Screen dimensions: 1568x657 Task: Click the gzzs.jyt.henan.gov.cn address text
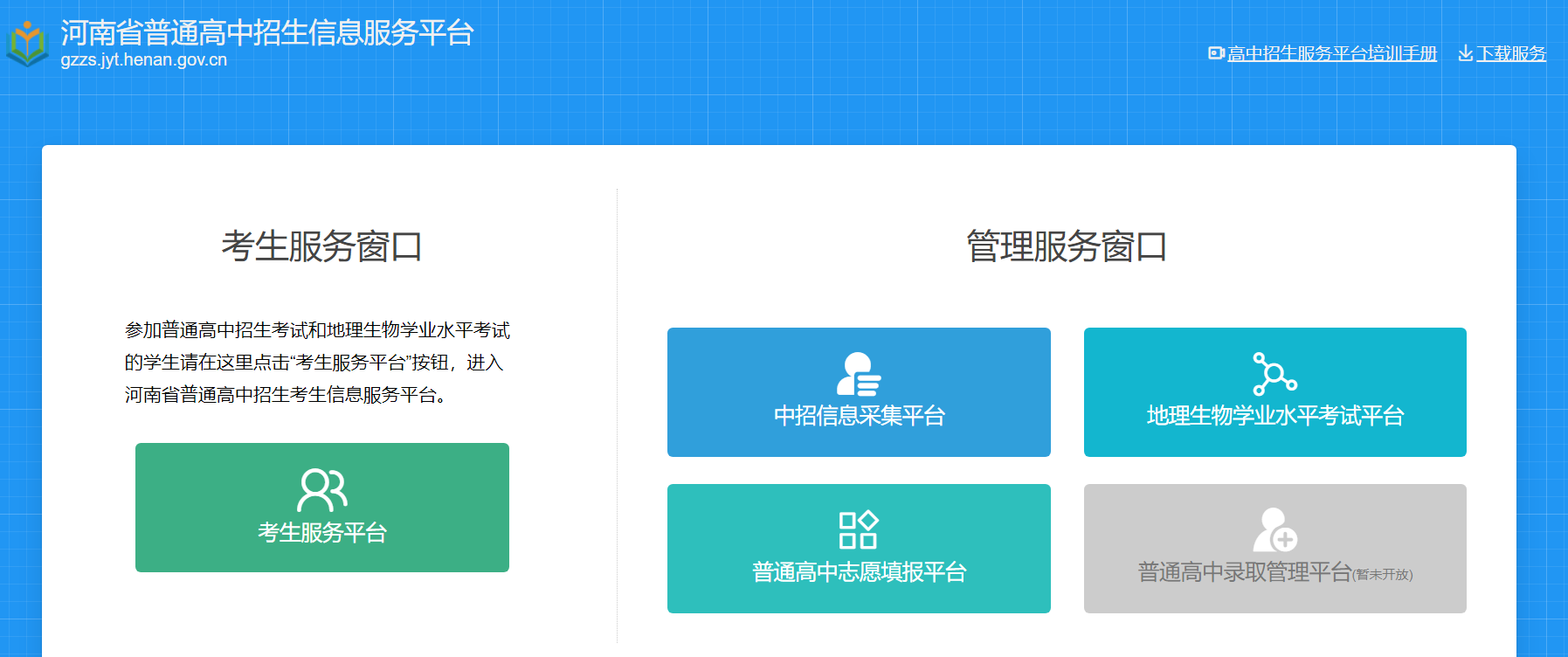pos(144,60)
